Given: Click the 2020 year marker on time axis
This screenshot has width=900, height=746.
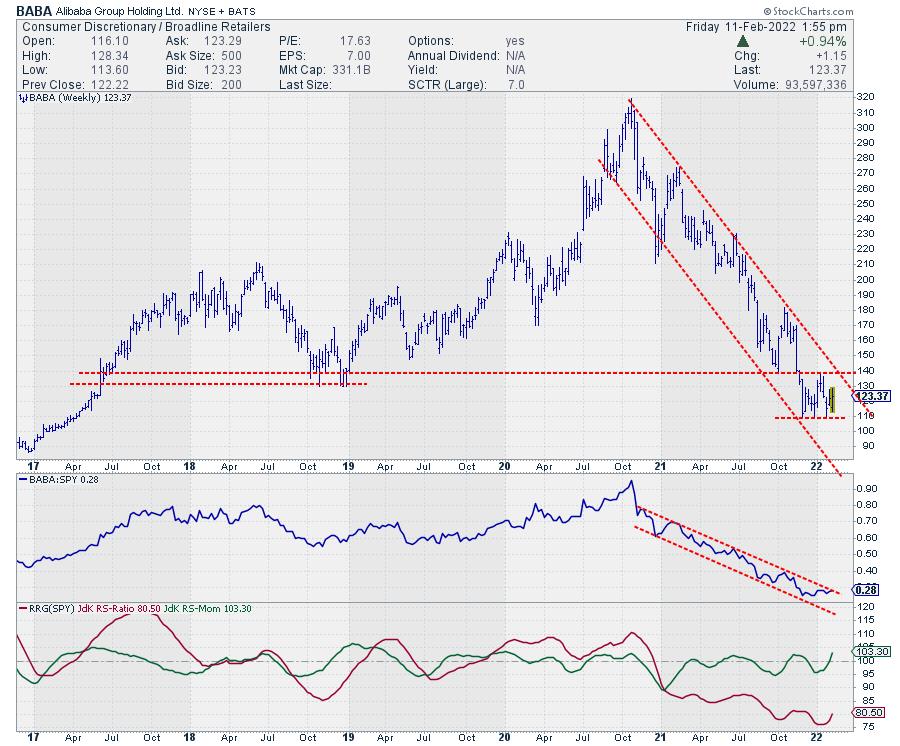Looking at the screenshot, I should (504, 465).
